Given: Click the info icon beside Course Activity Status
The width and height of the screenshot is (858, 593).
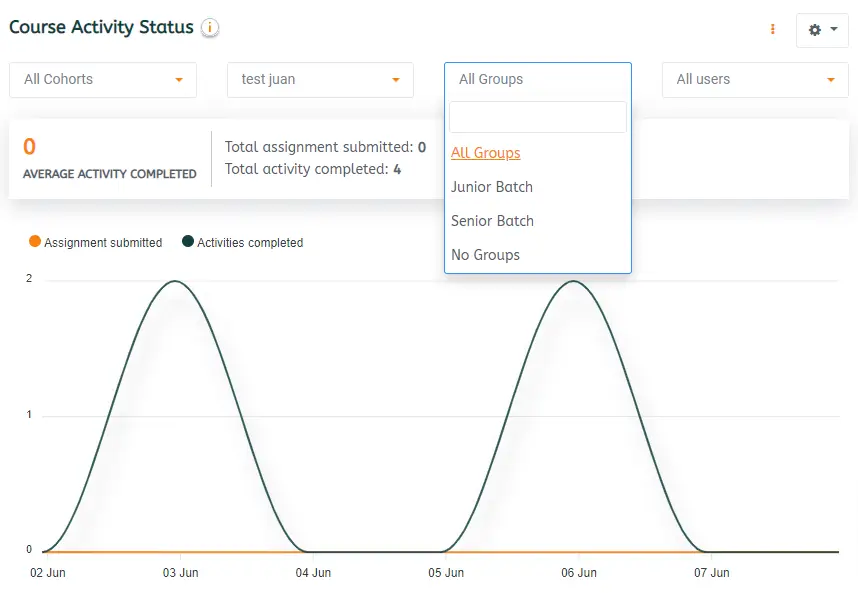Looking at the screenshot, I should click(210, 28).
